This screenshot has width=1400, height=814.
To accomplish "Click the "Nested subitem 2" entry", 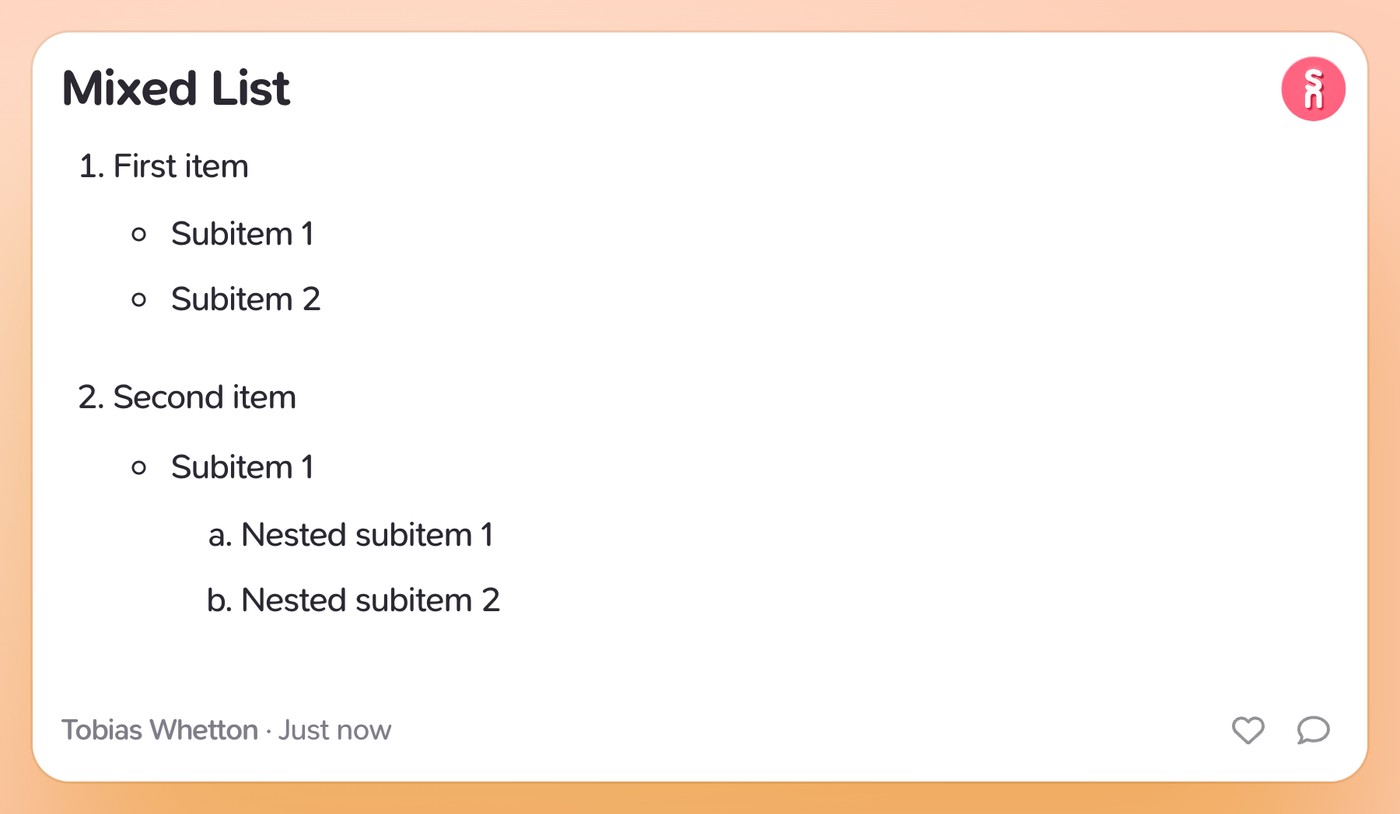I will point(370,600).
